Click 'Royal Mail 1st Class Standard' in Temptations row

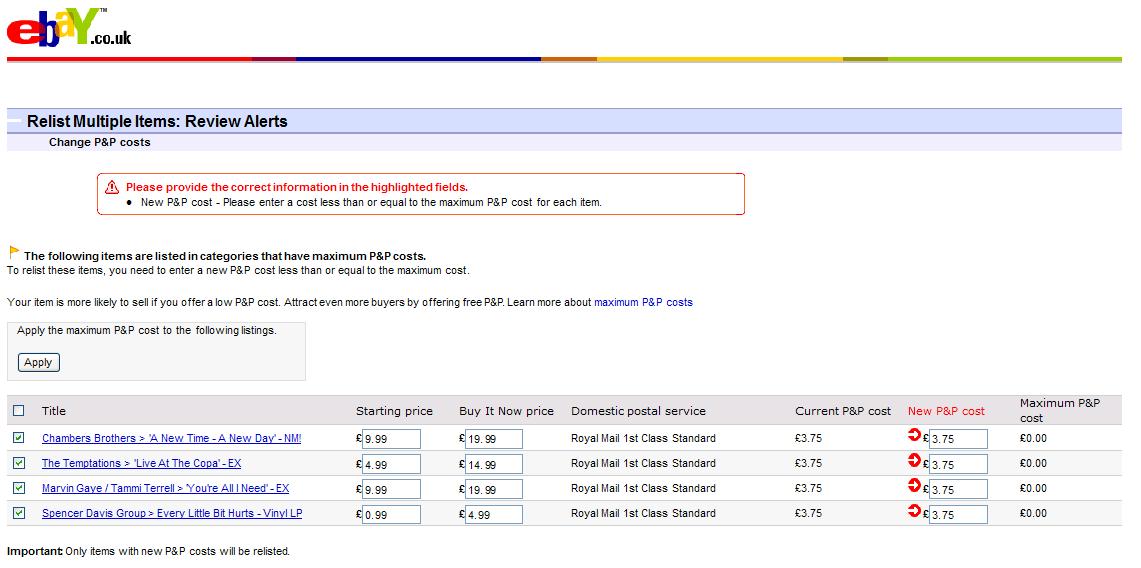tap(643, 463)
